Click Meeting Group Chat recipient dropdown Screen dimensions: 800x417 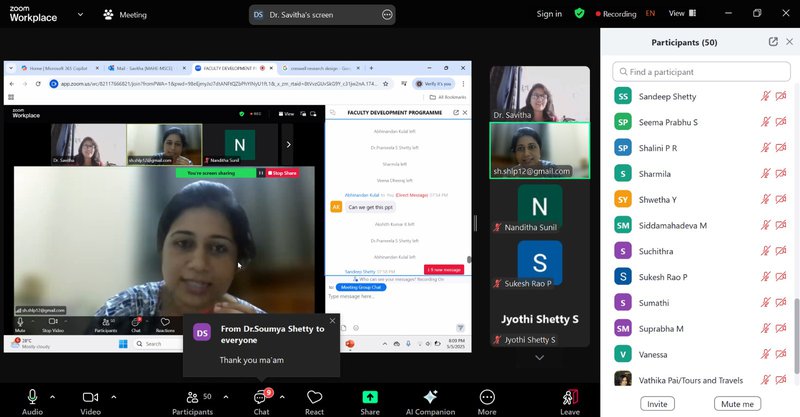coord(361,287)
